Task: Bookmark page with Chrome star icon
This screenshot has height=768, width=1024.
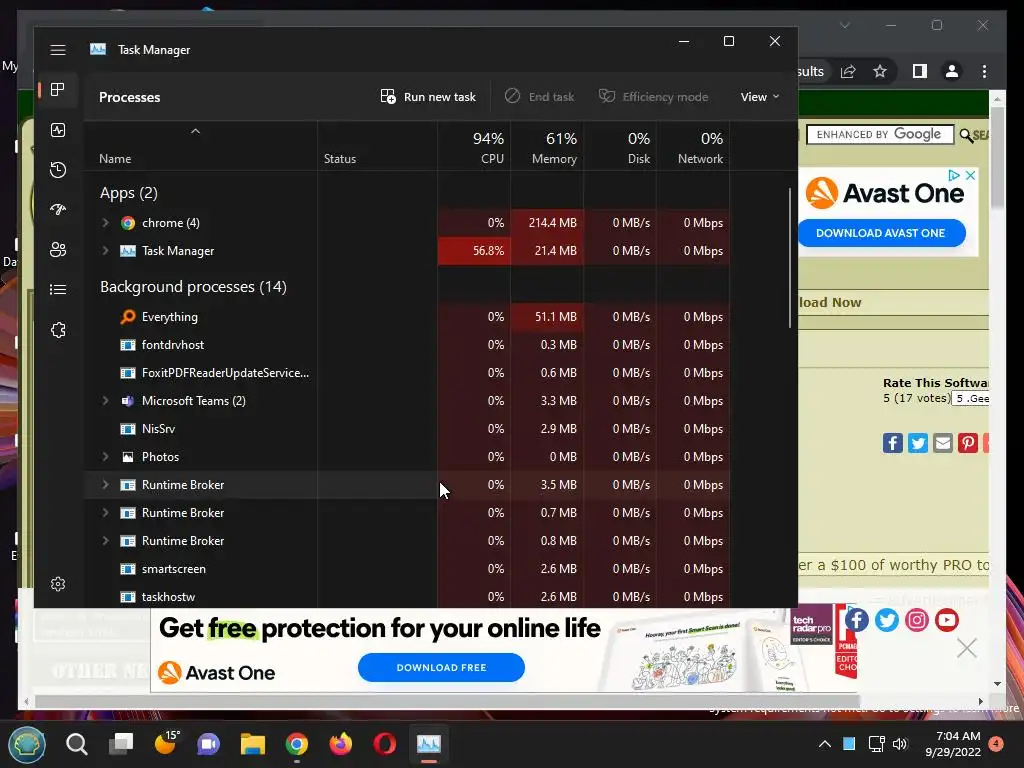Action: point(880,71)
